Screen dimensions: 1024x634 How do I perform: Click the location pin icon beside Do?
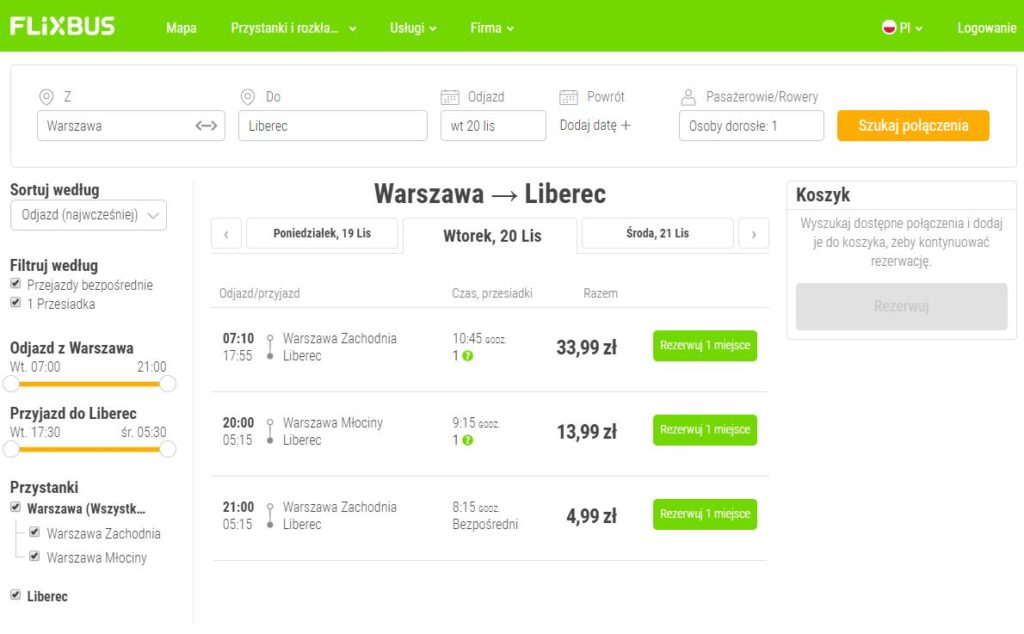tap(248, 97)
